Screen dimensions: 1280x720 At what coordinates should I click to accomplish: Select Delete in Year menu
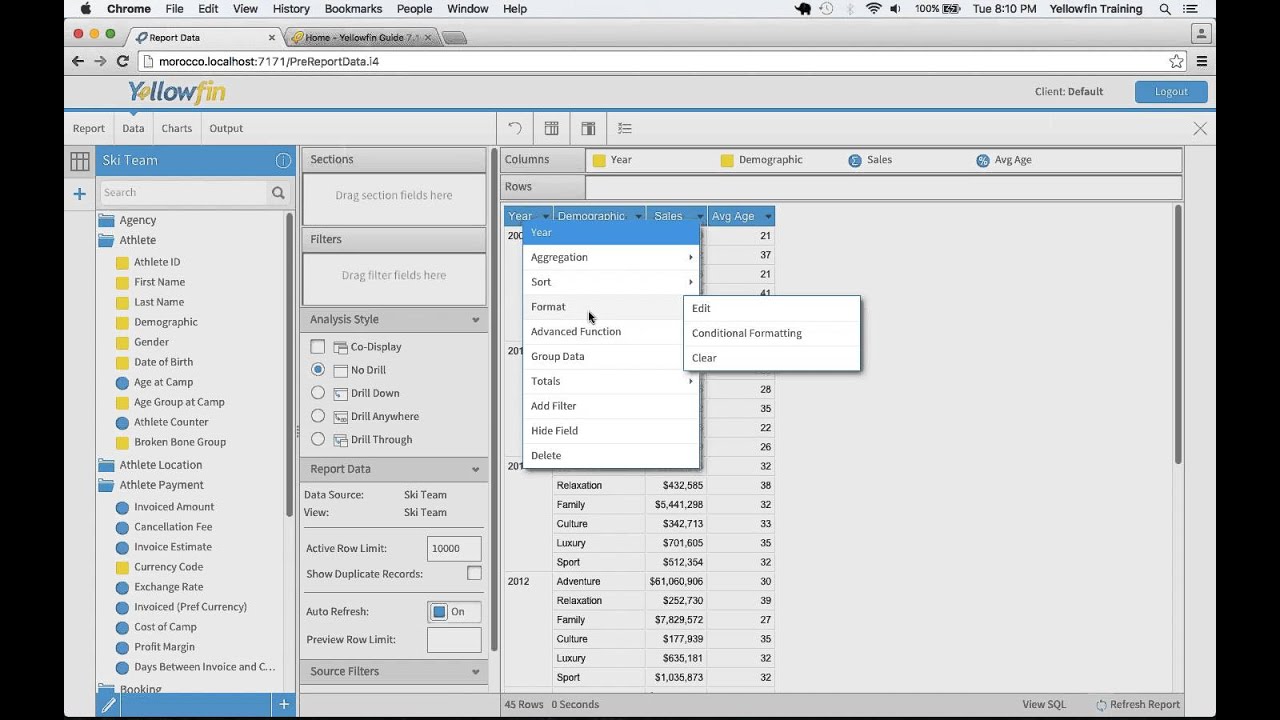point(610,455)
